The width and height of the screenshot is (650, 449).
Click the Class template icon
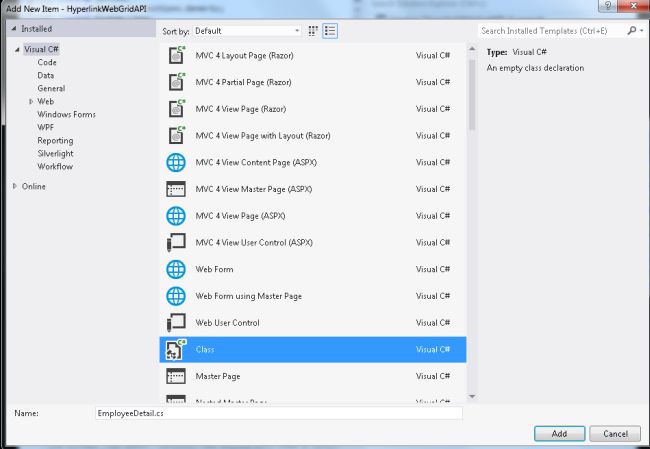coord(176,349)
